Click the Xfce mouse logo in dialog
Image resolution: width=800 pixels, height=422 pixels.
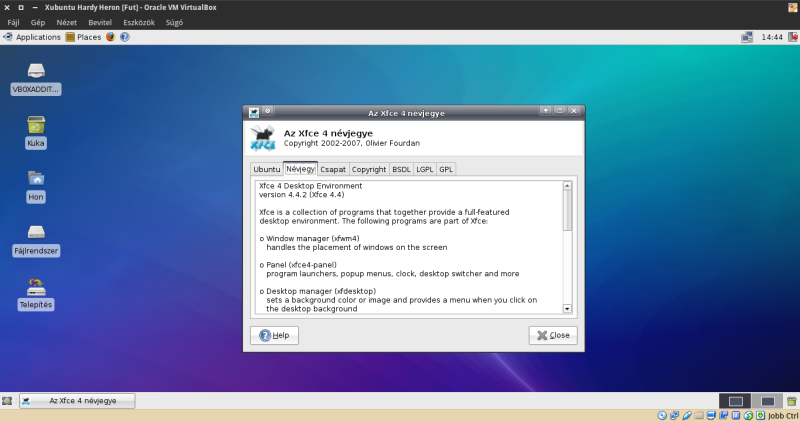(263, 138)
